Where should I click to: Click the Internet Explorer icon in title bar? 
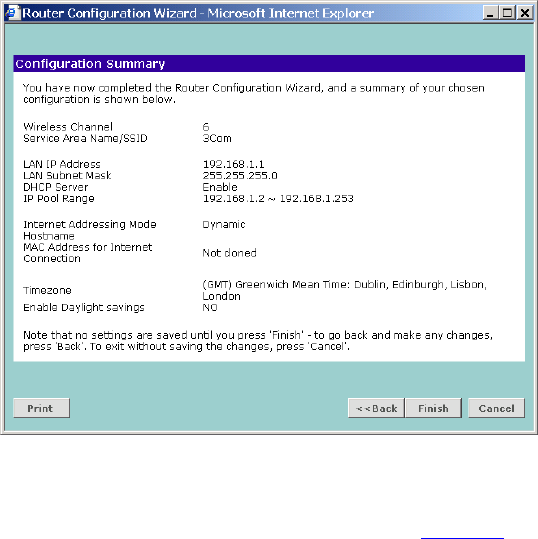pos(12,13)
